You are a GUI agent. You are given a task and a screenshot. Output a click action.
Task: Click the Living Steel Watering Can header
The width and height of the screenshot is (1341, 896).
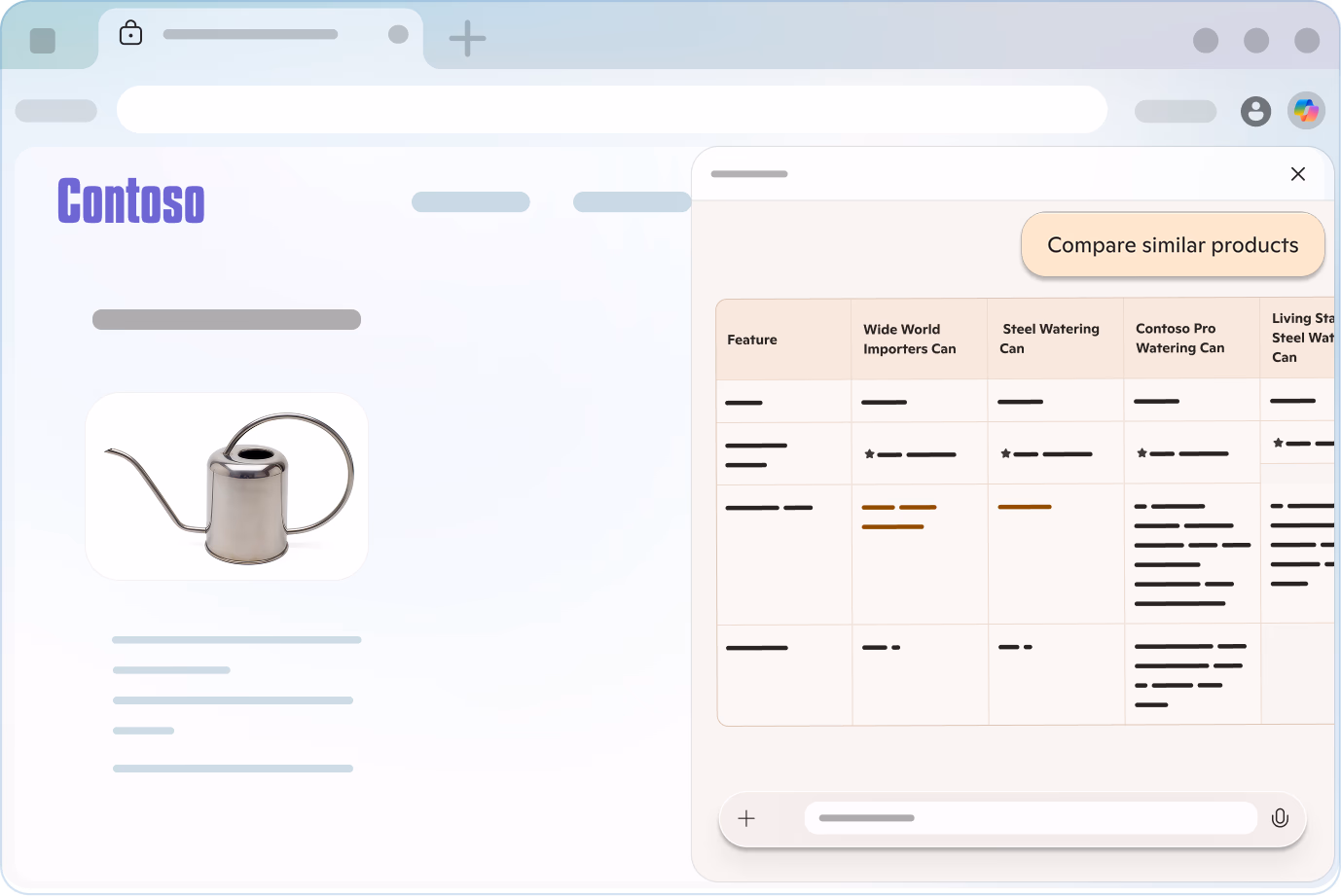pos(1300,338)
